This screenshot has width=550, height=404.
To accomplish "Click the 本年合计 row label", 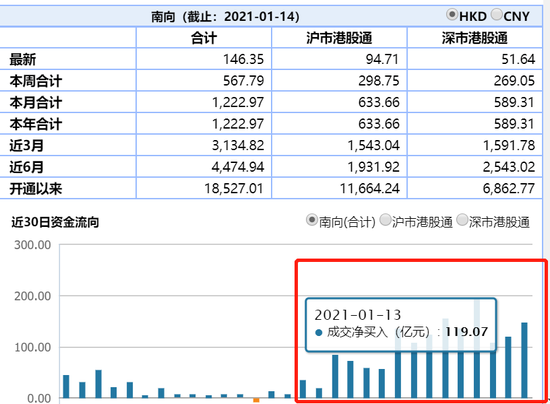I will [36, 124].
